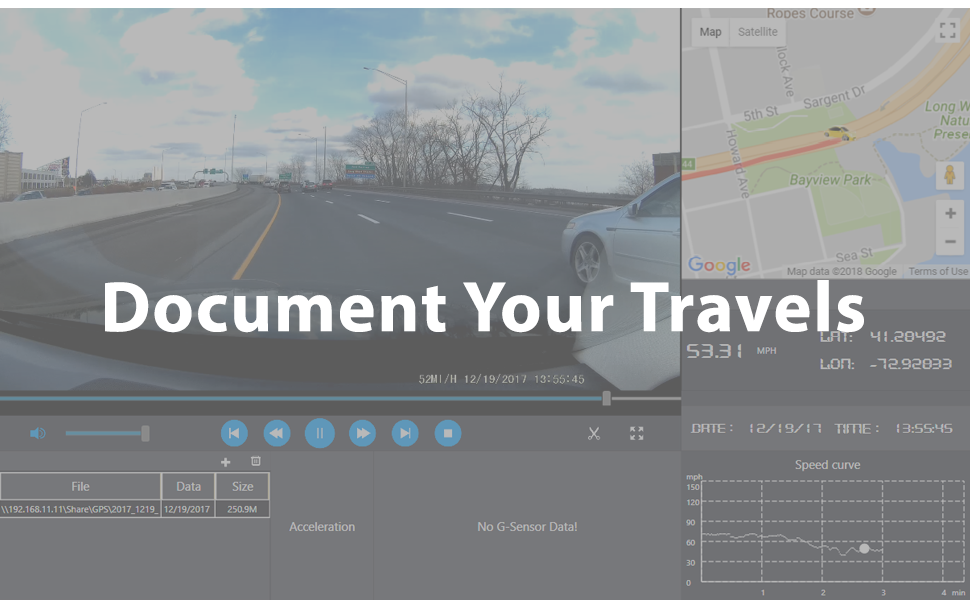Fast forward the dashcam video
Image resolution: width=970 pixels, height=600 pixels.
(x=362, y=433)
